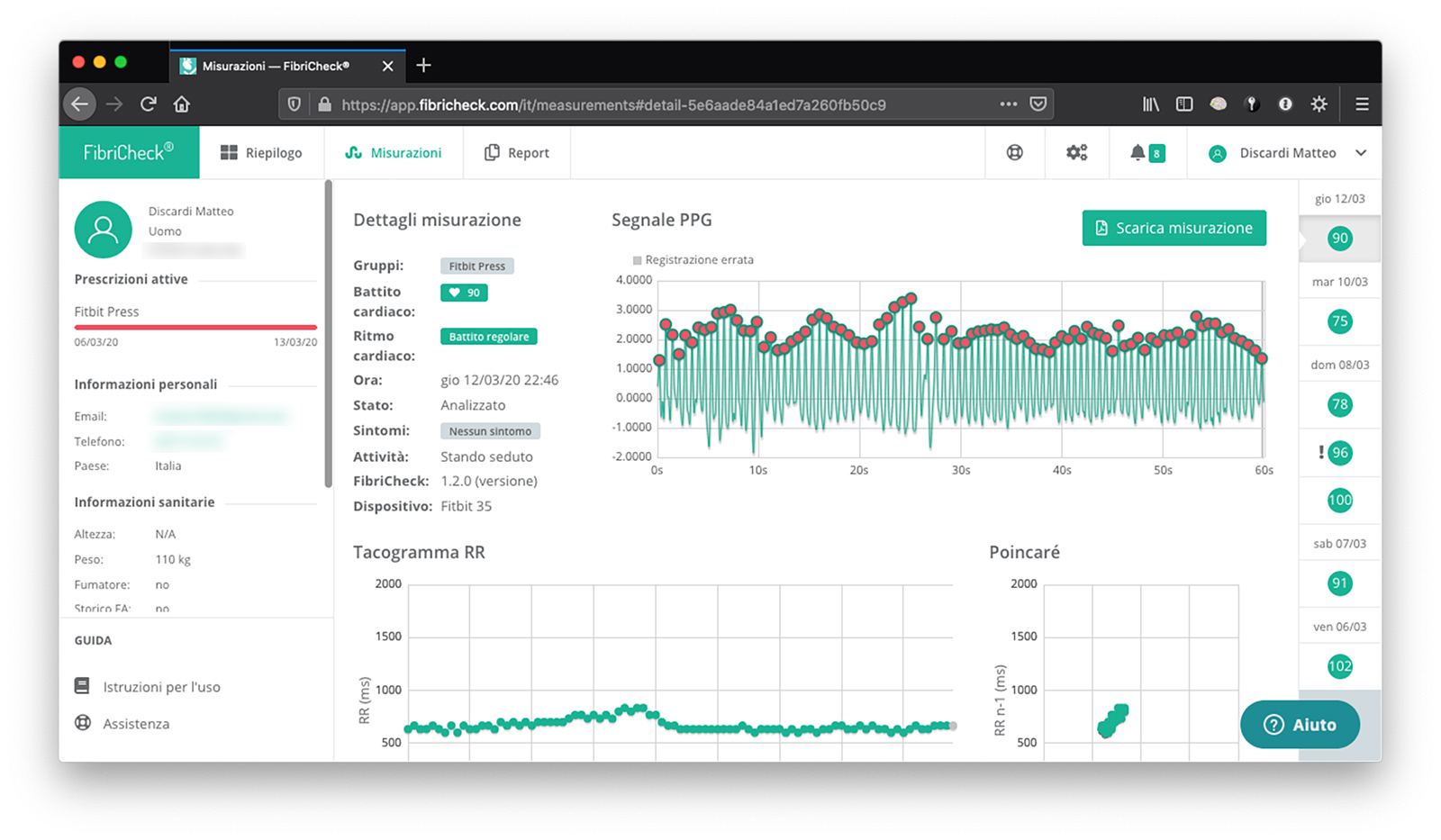Click the Pocket save icon
Viewport: 1441px width, 840px height.
(1038, 104)
